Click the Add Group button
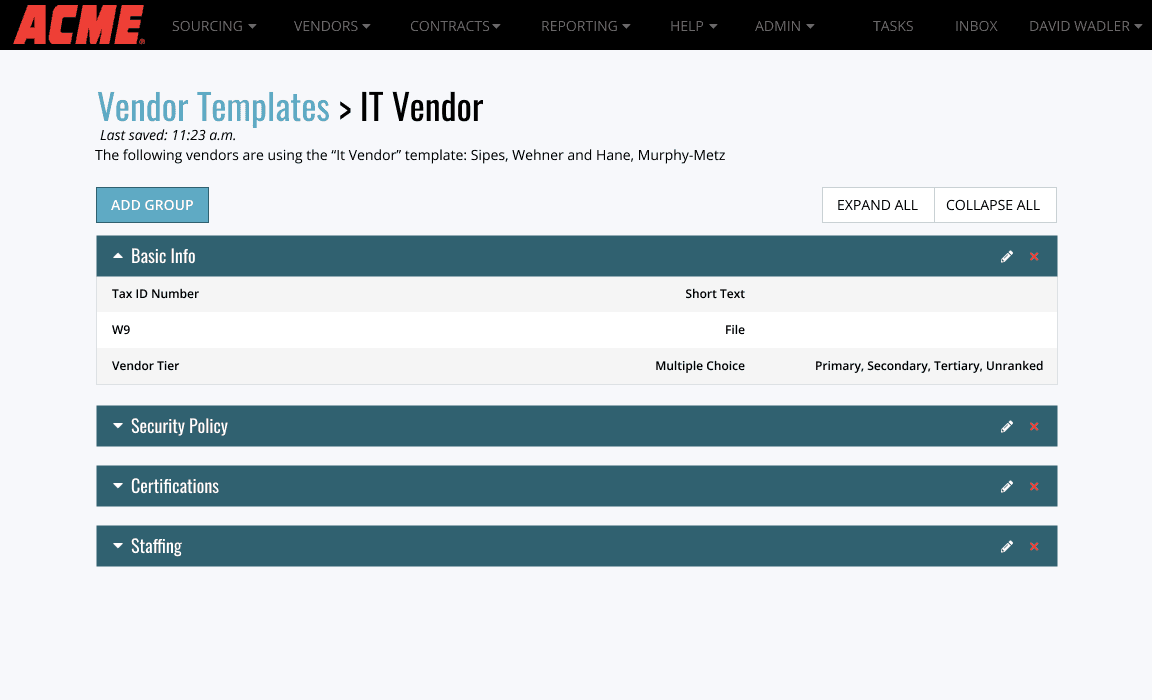The width and height of the screenshot is (1152, 700). 152,205
